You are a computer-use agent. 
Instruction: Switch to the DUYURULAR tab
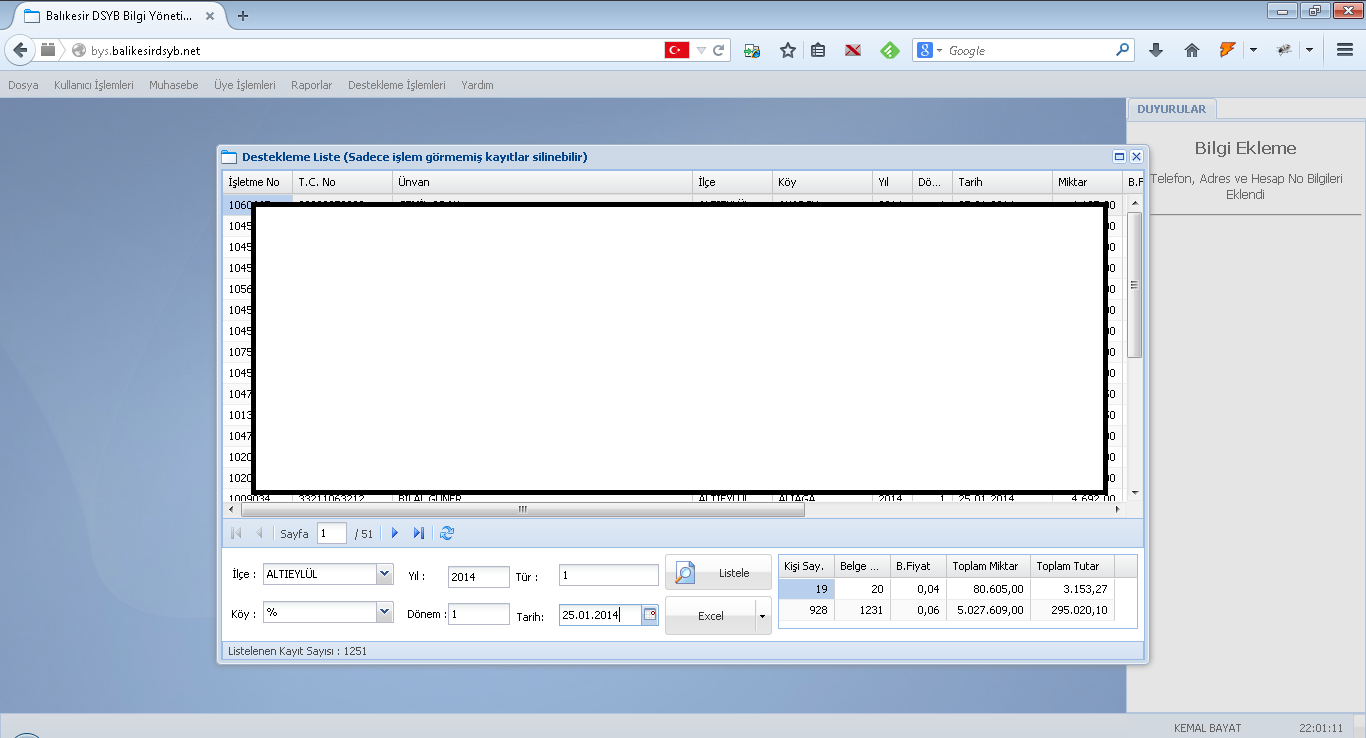pos(1171,109)
